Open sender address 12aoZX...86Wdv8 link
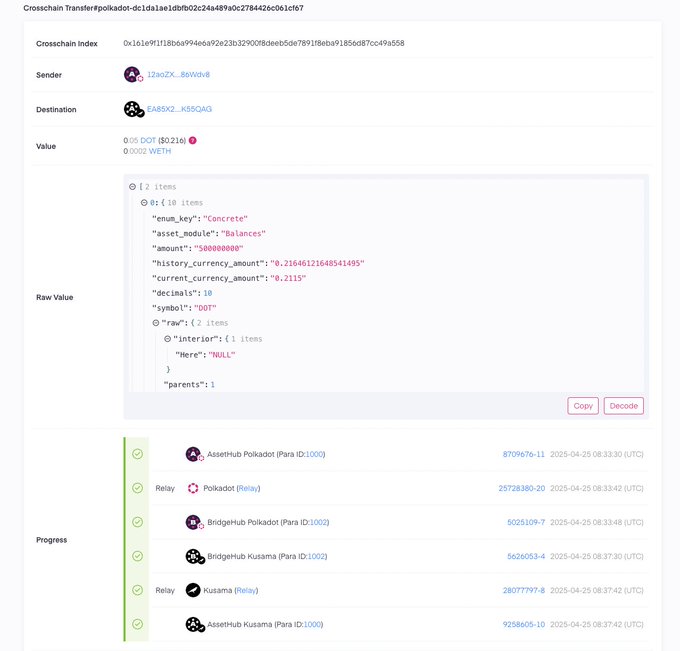This screenshot has width=680, height=651. point(178,75)
